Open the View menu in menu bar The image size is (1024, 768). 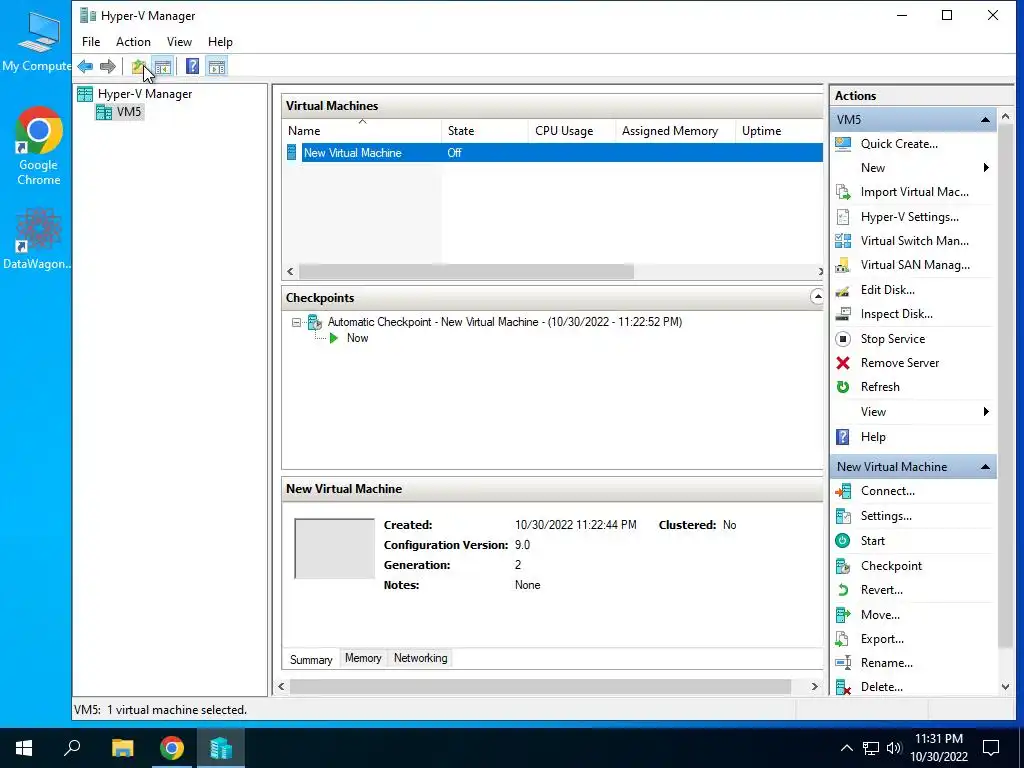coord(179,42)
